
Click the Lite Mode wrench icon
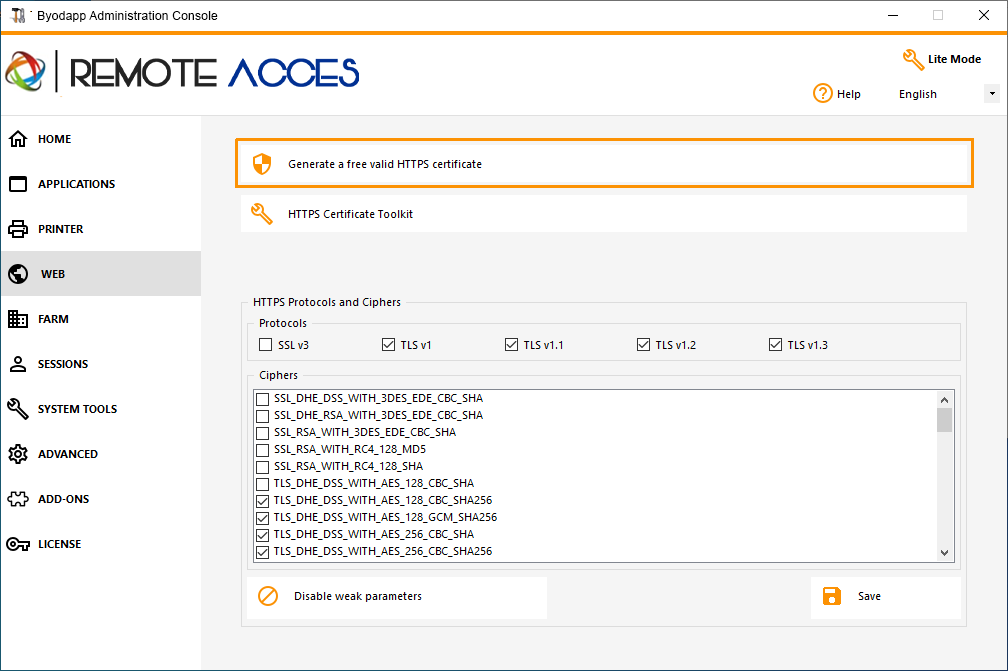tap(913, 59)
